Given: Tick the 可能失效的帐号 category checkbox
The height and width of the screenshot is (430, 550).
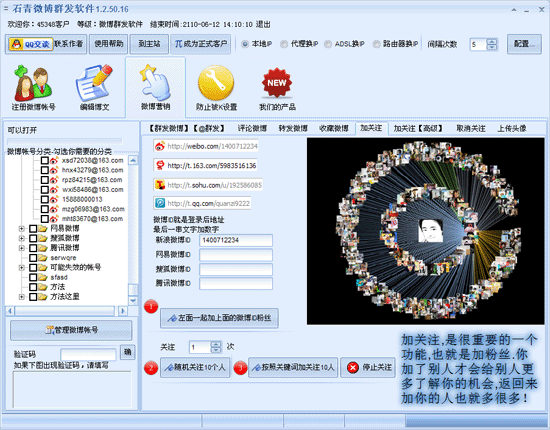Looking at the screenshot, I should (x=33, y=268).
